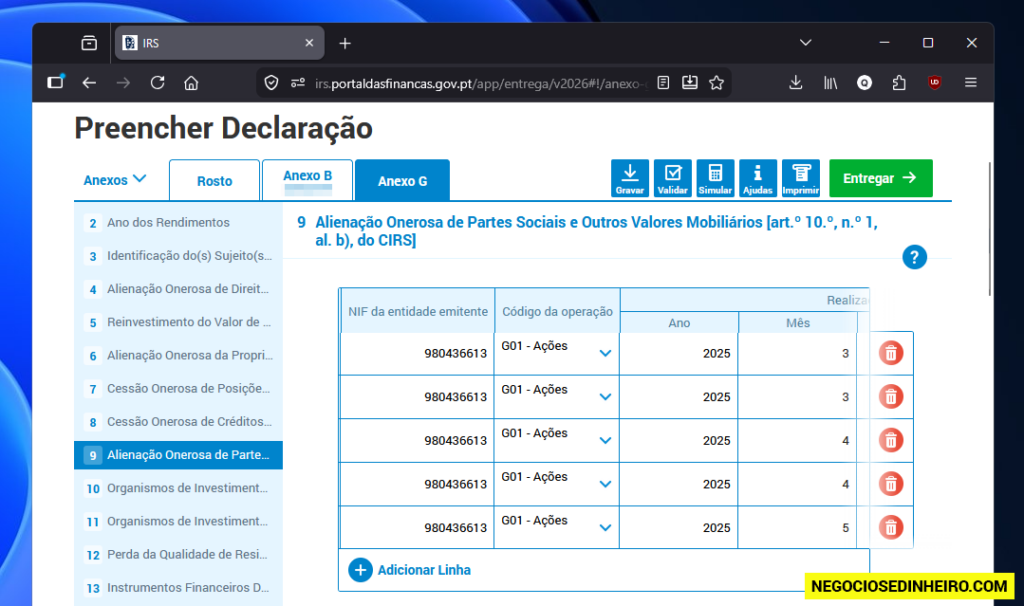1024x606 pixels.
Task: Toggle reader view icon in address bar
Action: (663, 83)
